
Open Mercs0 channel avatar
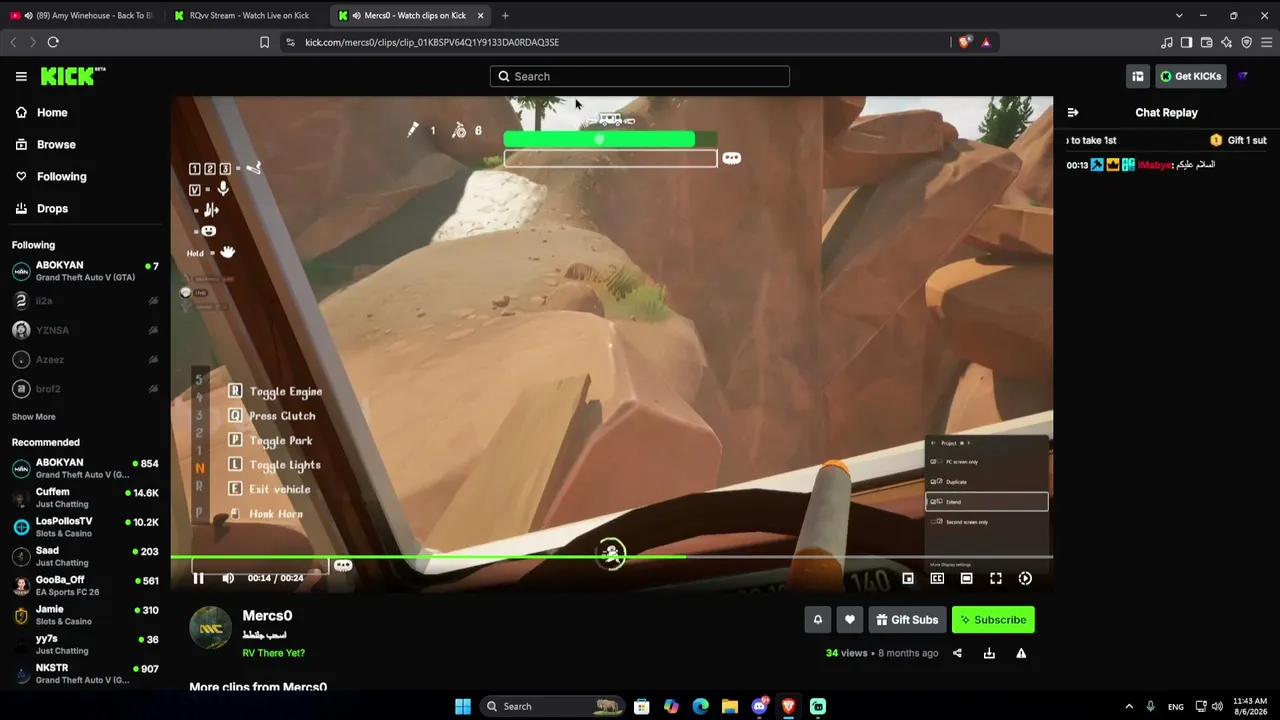point(210,628)
